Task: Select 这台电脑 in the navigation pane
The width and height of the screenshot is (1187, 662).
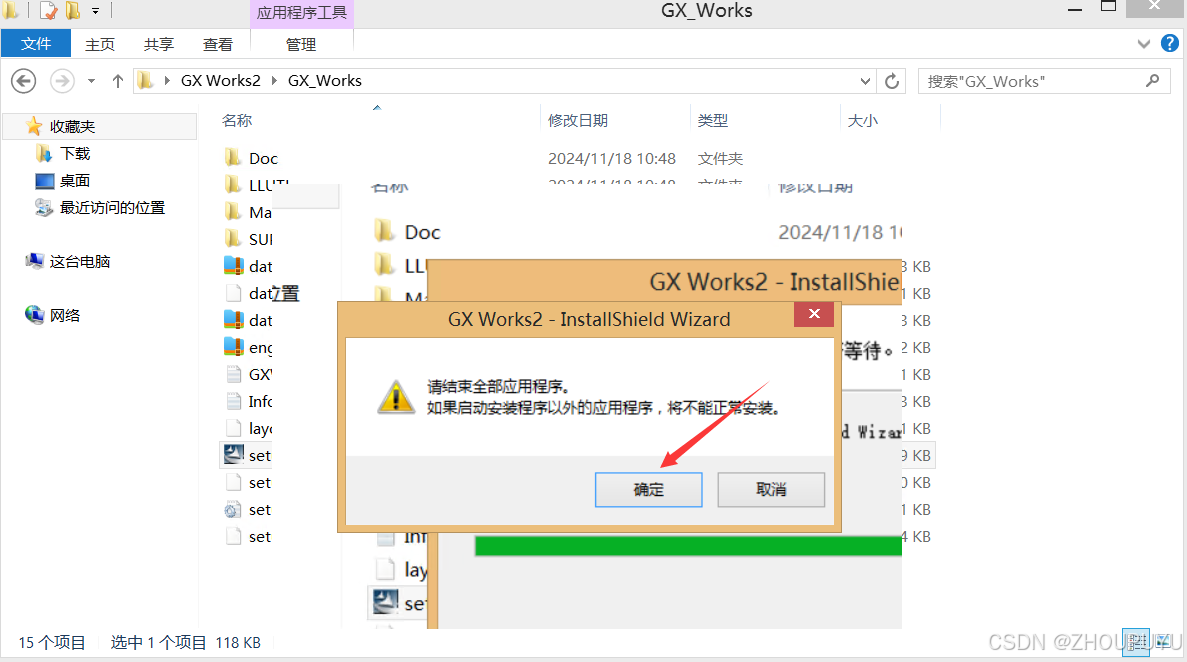Action: 79,261
